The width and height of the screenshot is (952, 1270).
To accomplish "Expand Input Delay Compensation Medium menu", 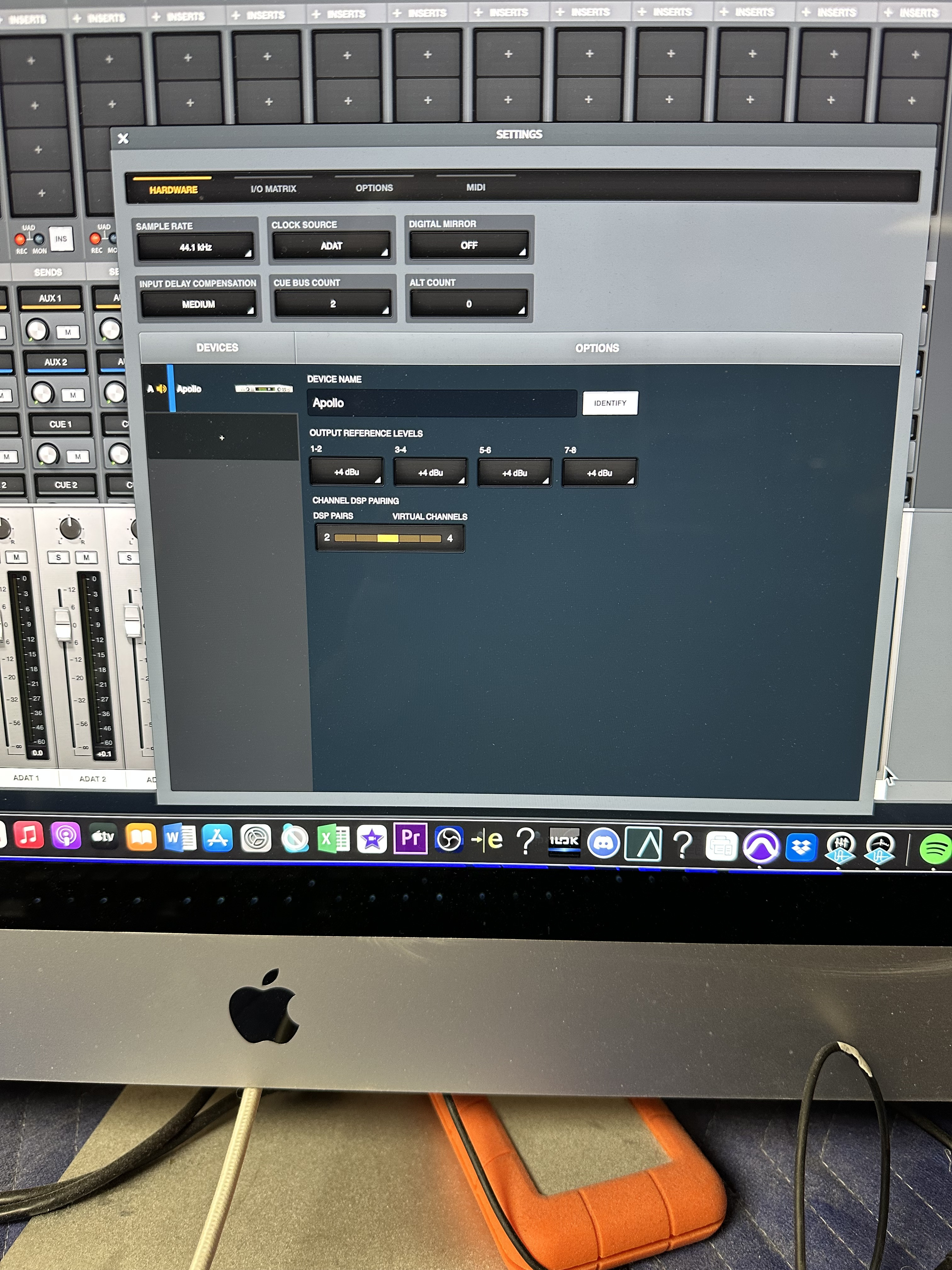I will 199,304.
